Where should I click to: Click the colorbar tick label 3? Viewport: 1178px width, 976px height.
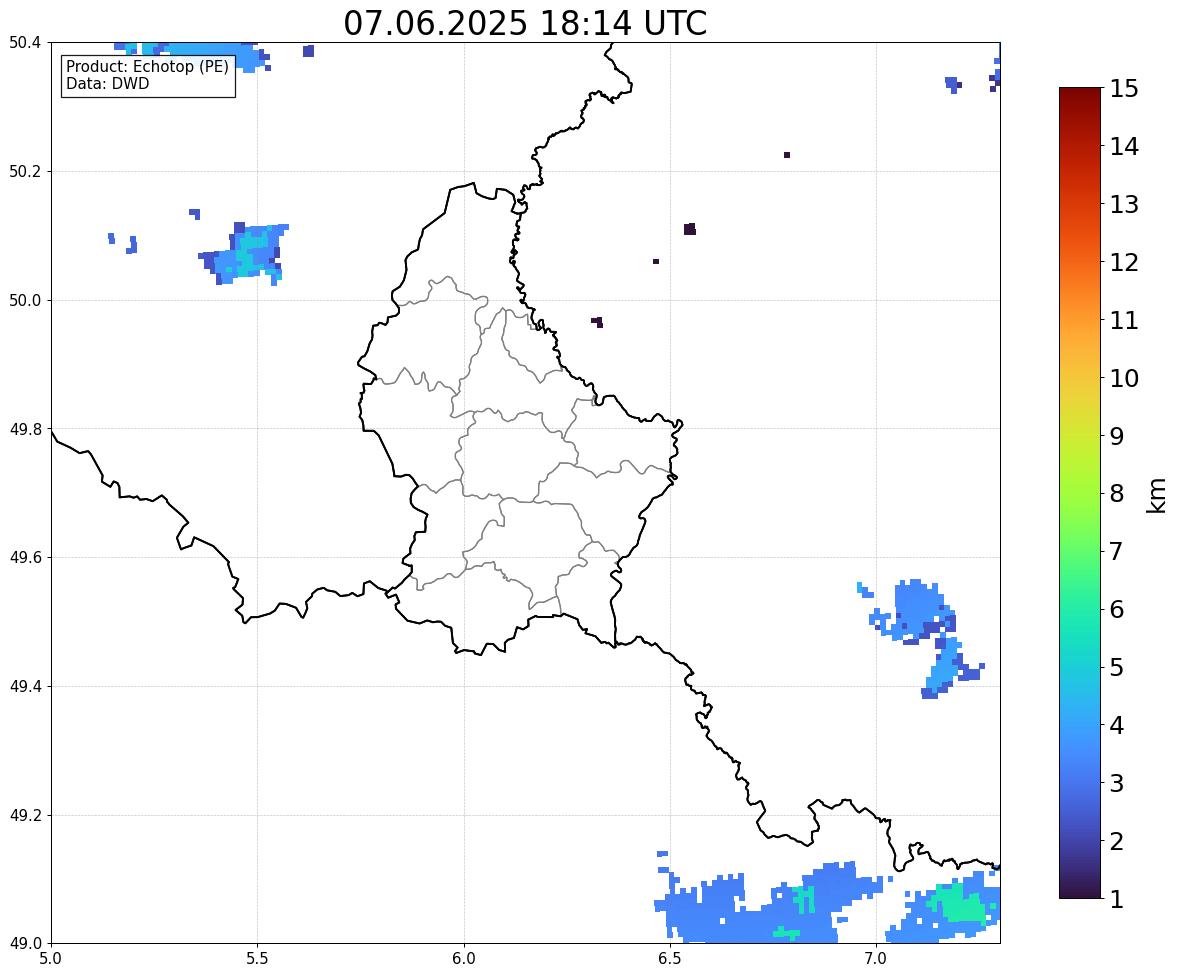[1116, 783]
